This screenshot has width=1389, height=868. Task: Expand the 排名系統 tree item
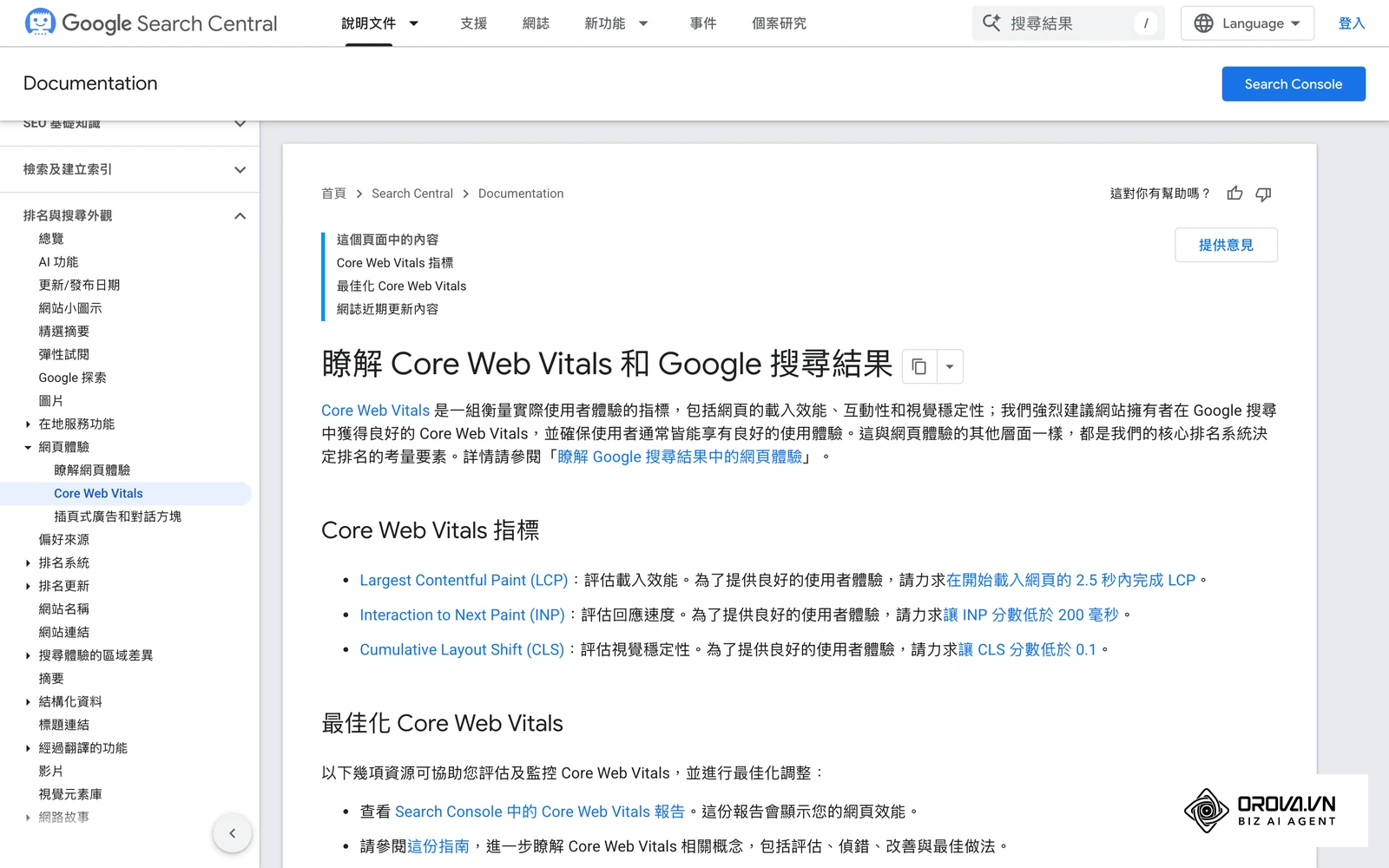[28, 563]
